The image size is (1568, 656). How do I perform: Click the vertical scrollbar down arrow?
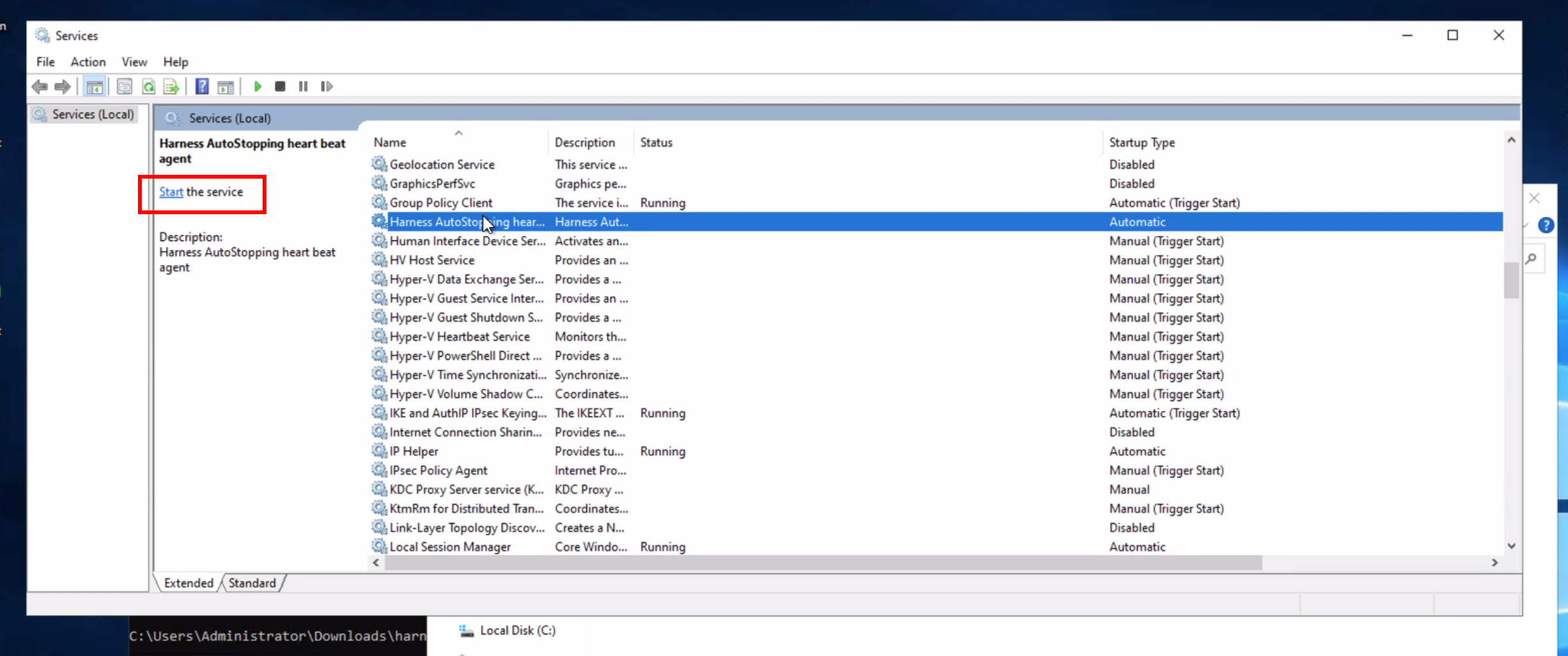click(x=1511, y=546)
